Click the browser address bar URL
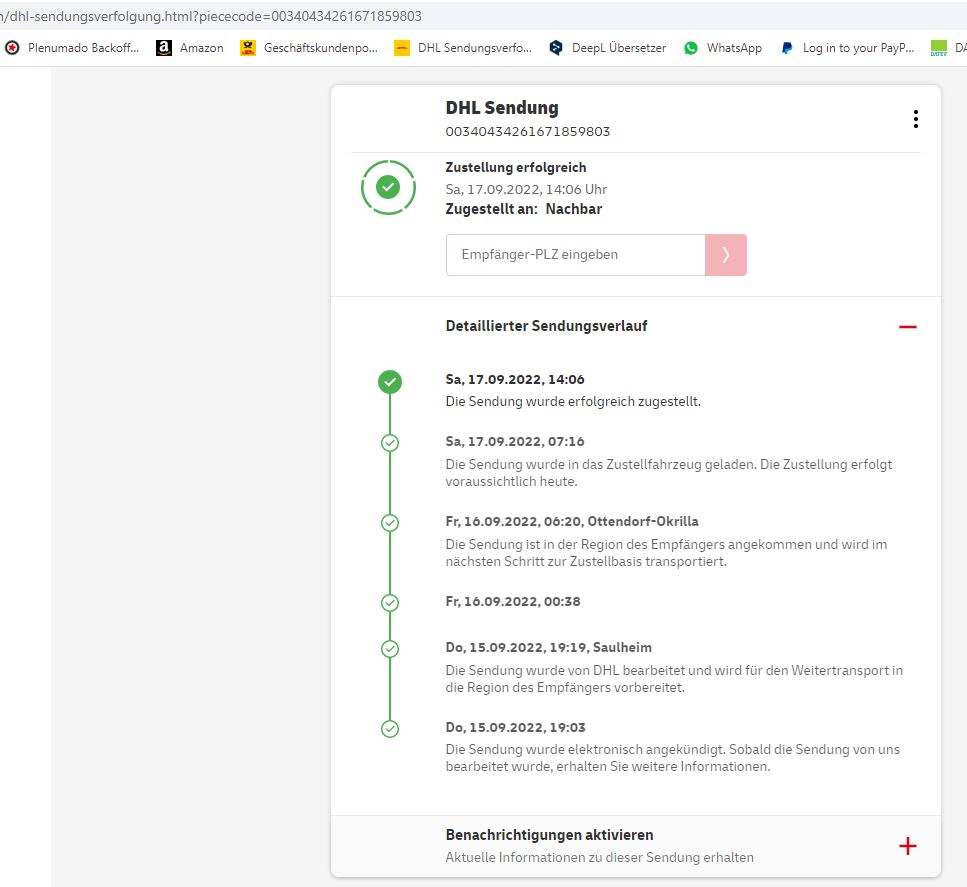Image resolution: width=967 pixels, height=887 pixels. (x=211, y=16)
